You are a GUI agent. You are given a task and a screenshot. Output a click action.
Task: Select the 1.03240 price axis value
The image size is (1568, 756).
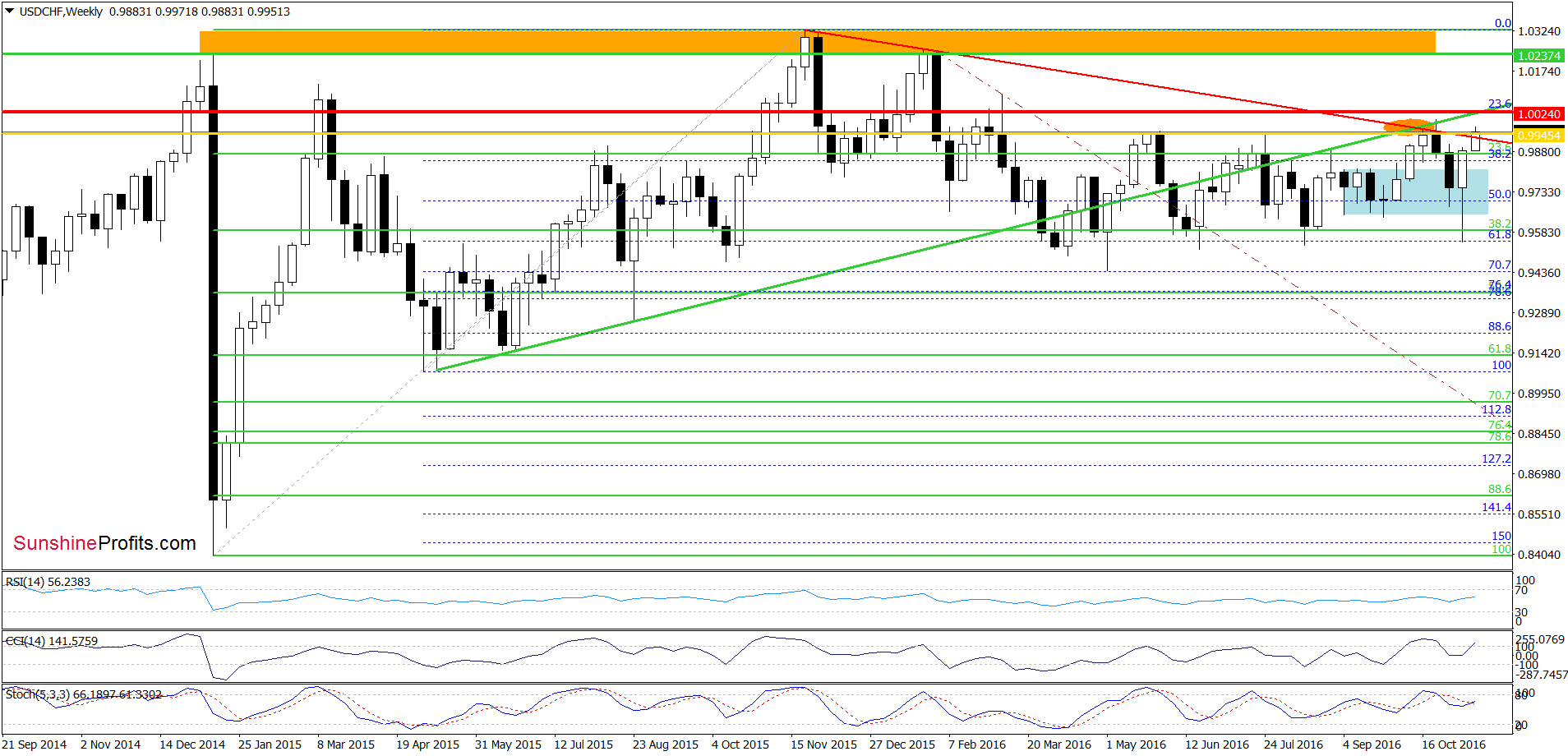[1539, 31]
